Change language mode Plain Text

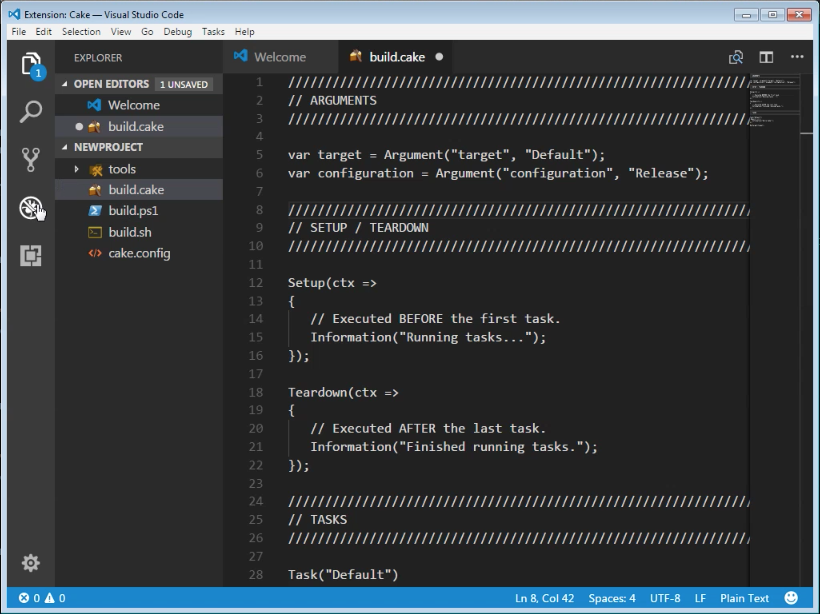pos(744,598)
